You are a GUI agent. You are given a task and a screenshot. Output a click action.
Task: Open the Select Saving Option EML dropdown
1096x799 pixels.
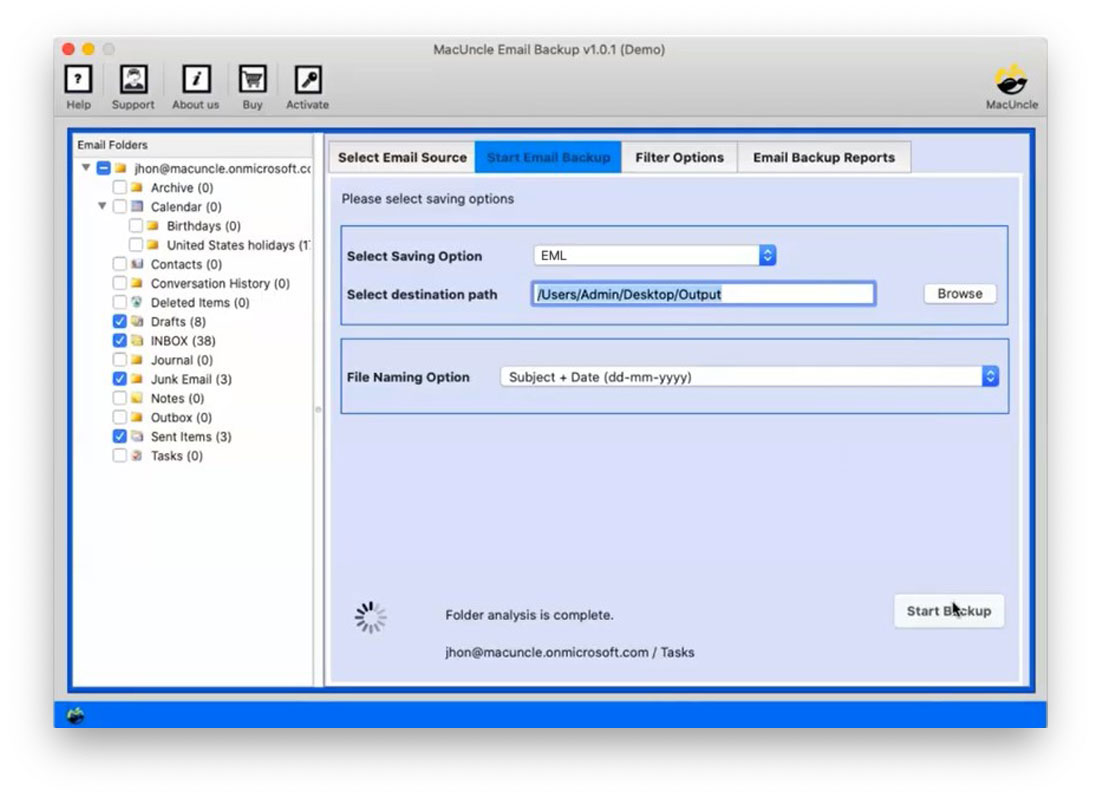pos(655,255)
